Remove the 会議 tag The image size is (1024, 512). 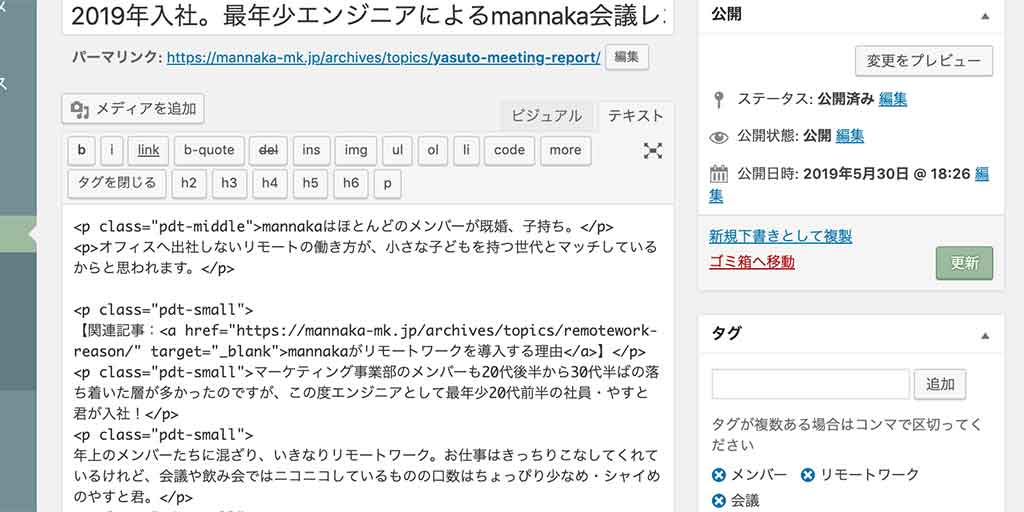718,501
